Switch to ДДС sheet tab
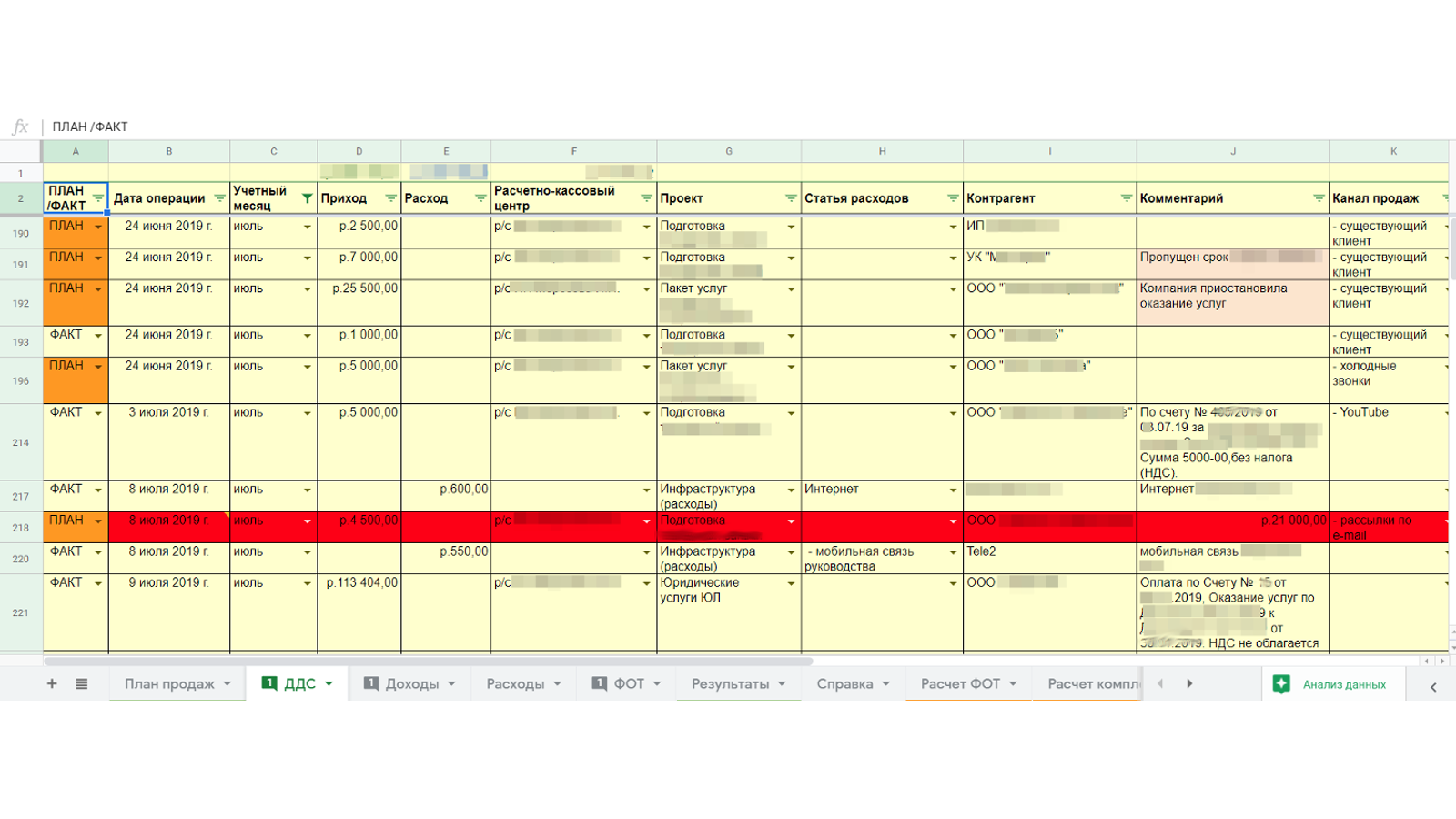This screenshot has height=819, width=1456. click(299, 683)
